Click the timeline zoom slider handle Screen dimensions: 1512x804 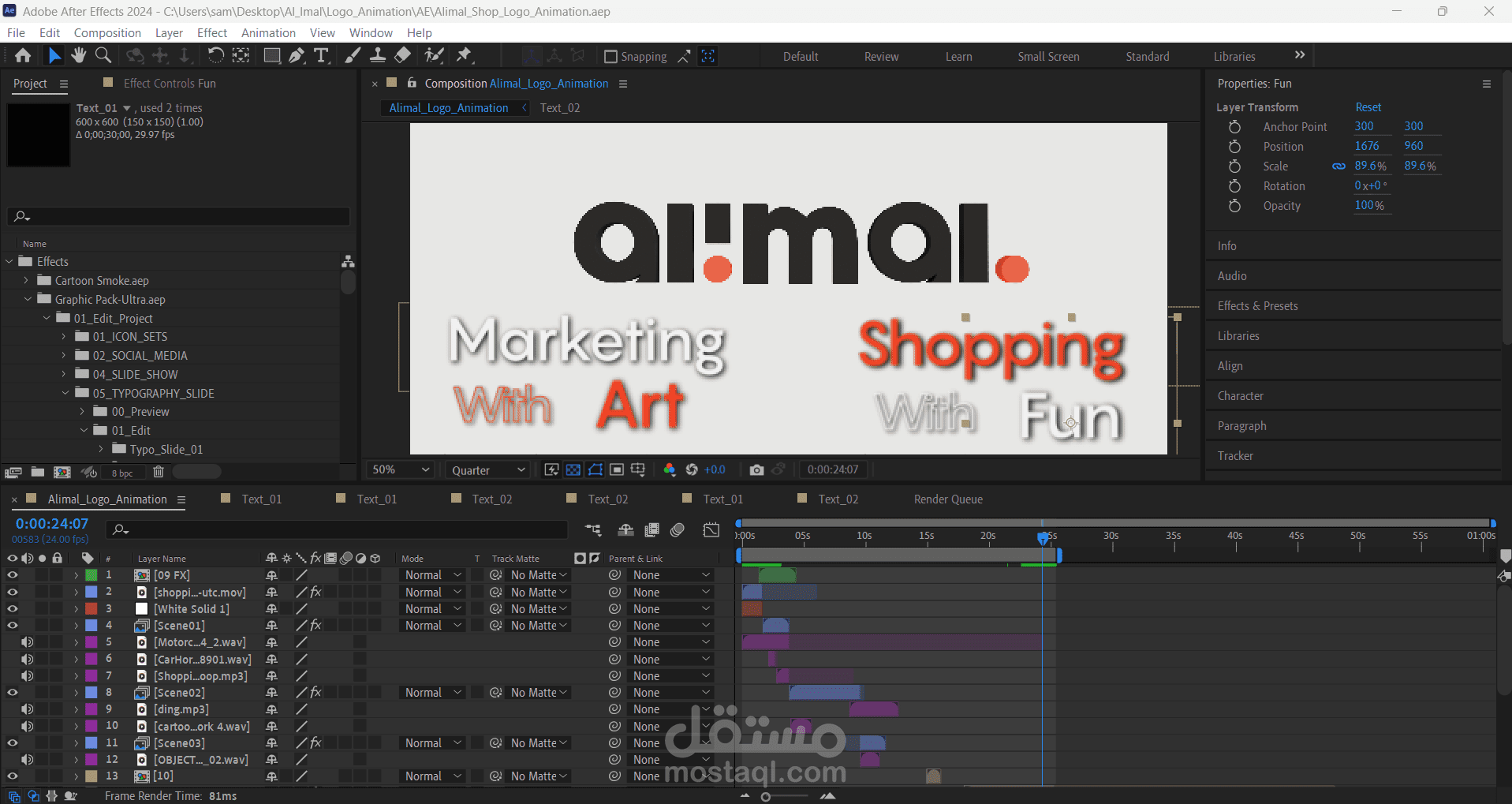pyautogui.click(x=765, y=797)
